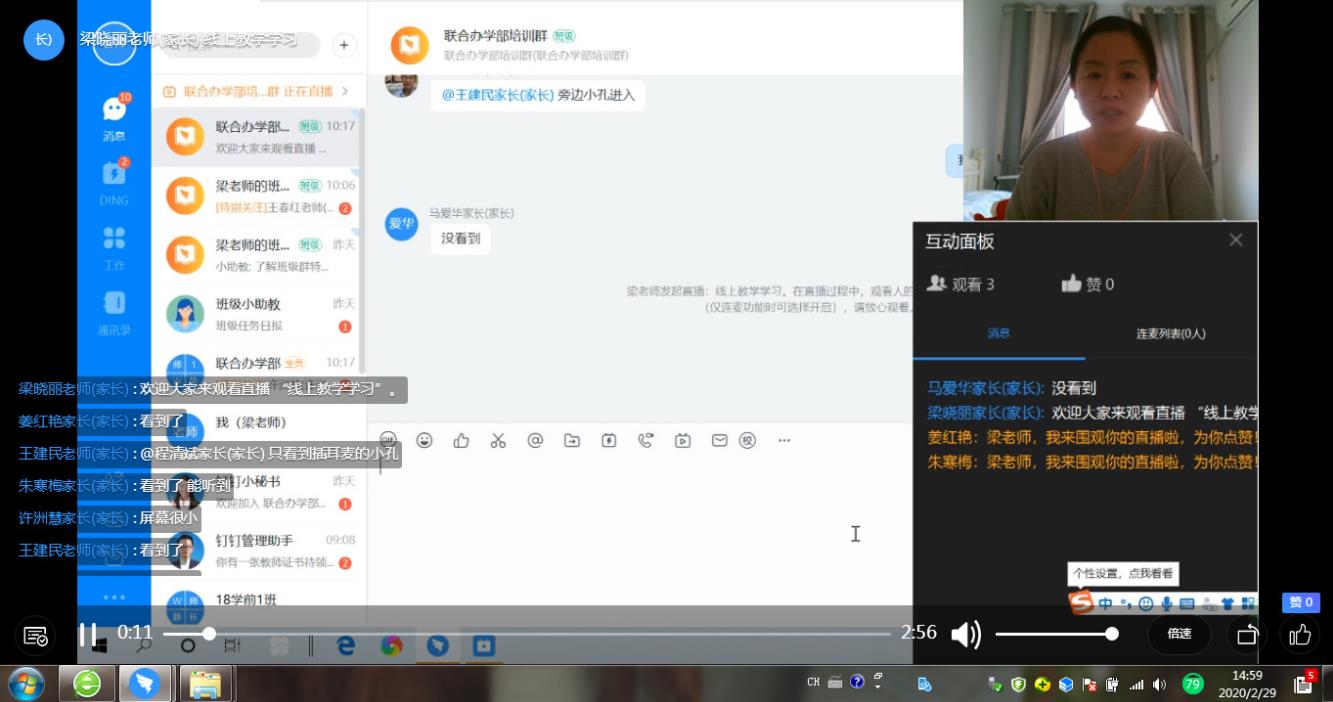Open 工作 workbench in sidebar

(x=114, y=247)
